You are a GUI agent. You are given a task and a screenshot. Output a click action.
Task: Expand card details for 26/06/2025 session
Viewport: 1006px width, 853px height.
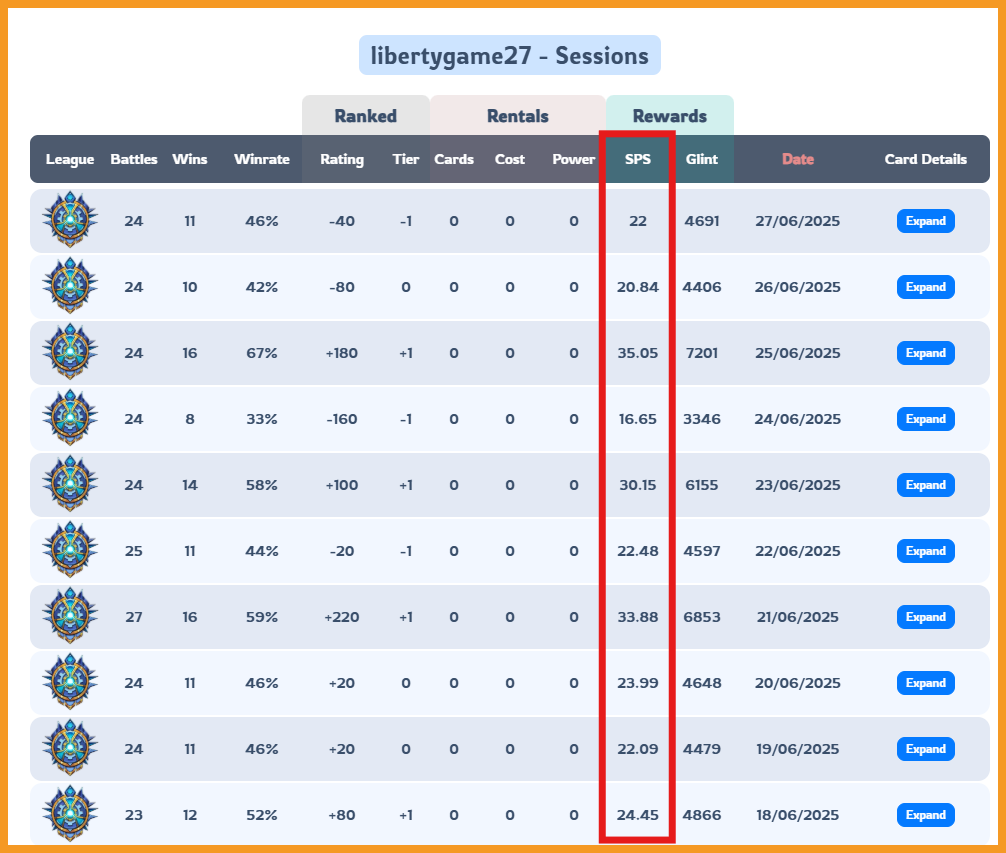(925, 287)
